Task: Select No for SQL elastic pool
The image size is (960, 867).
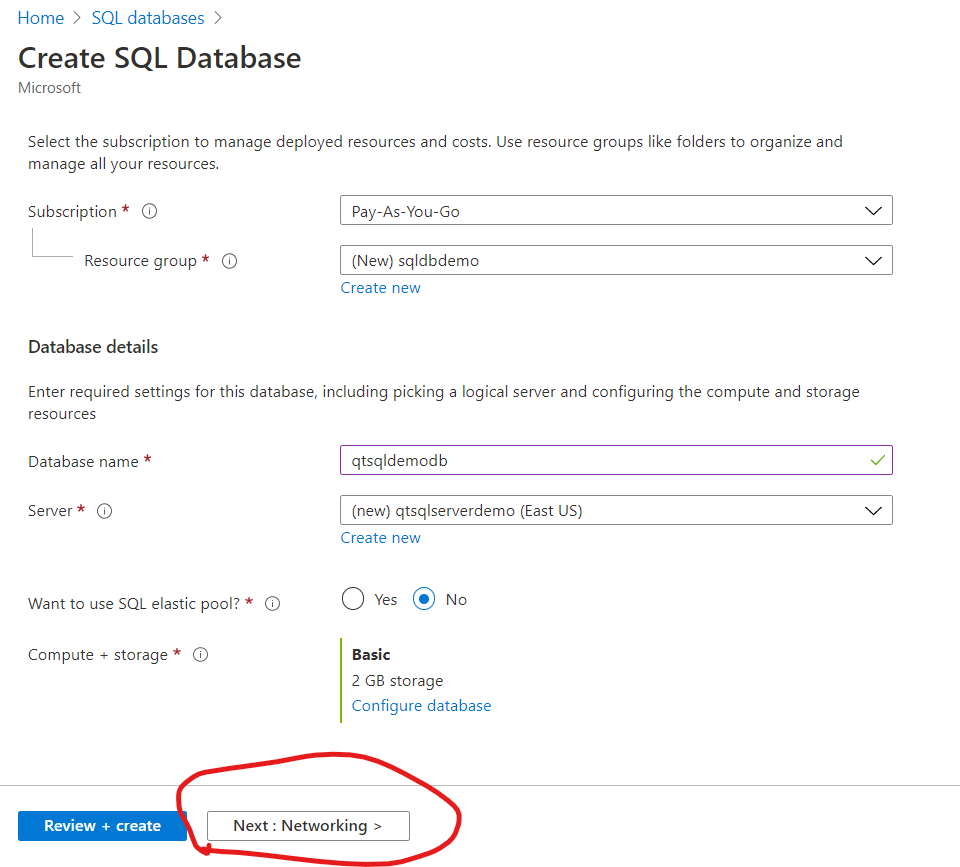Action: point(422,598)
